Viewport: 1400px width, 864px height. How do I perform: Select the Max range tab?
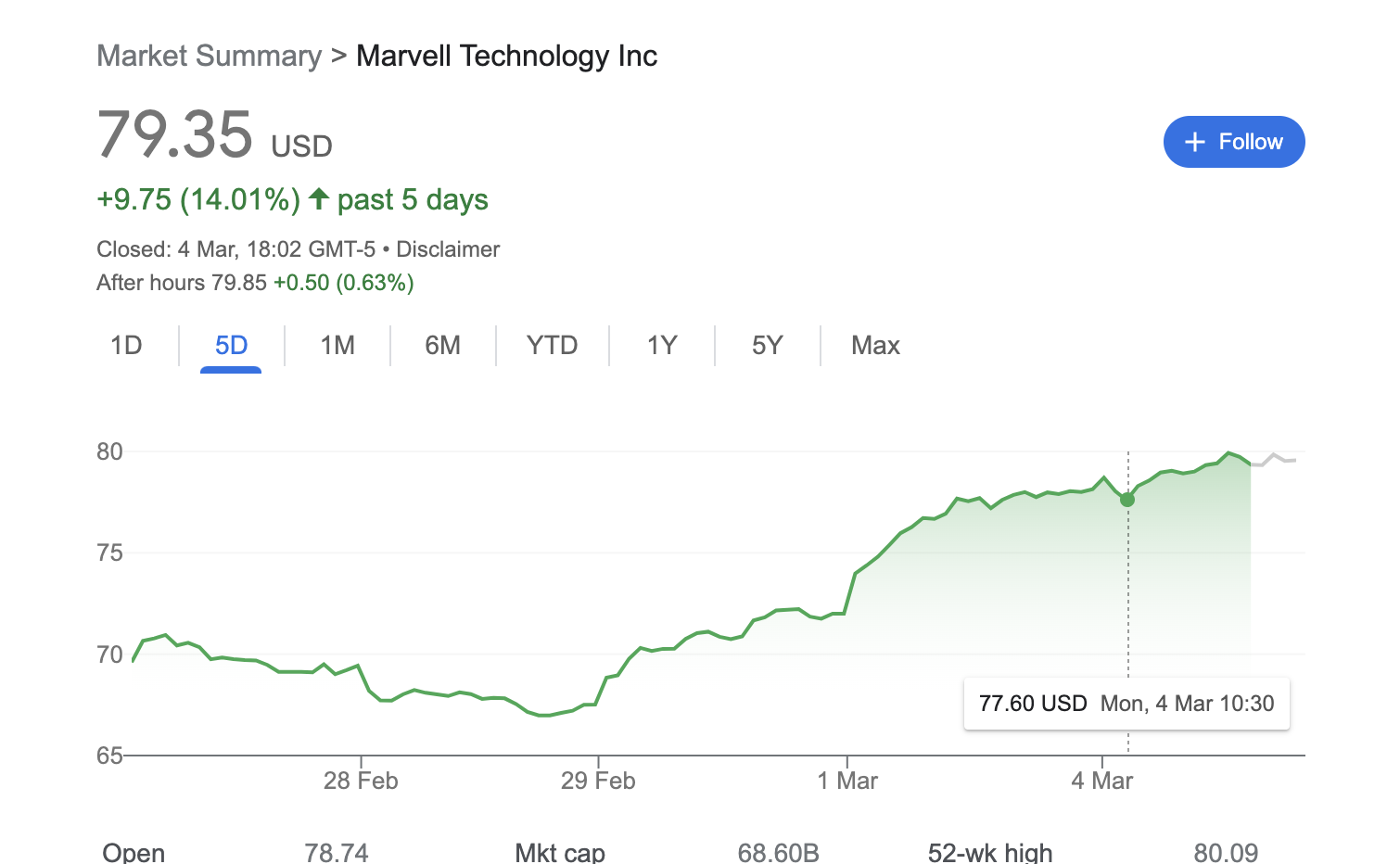pos(875,346)
